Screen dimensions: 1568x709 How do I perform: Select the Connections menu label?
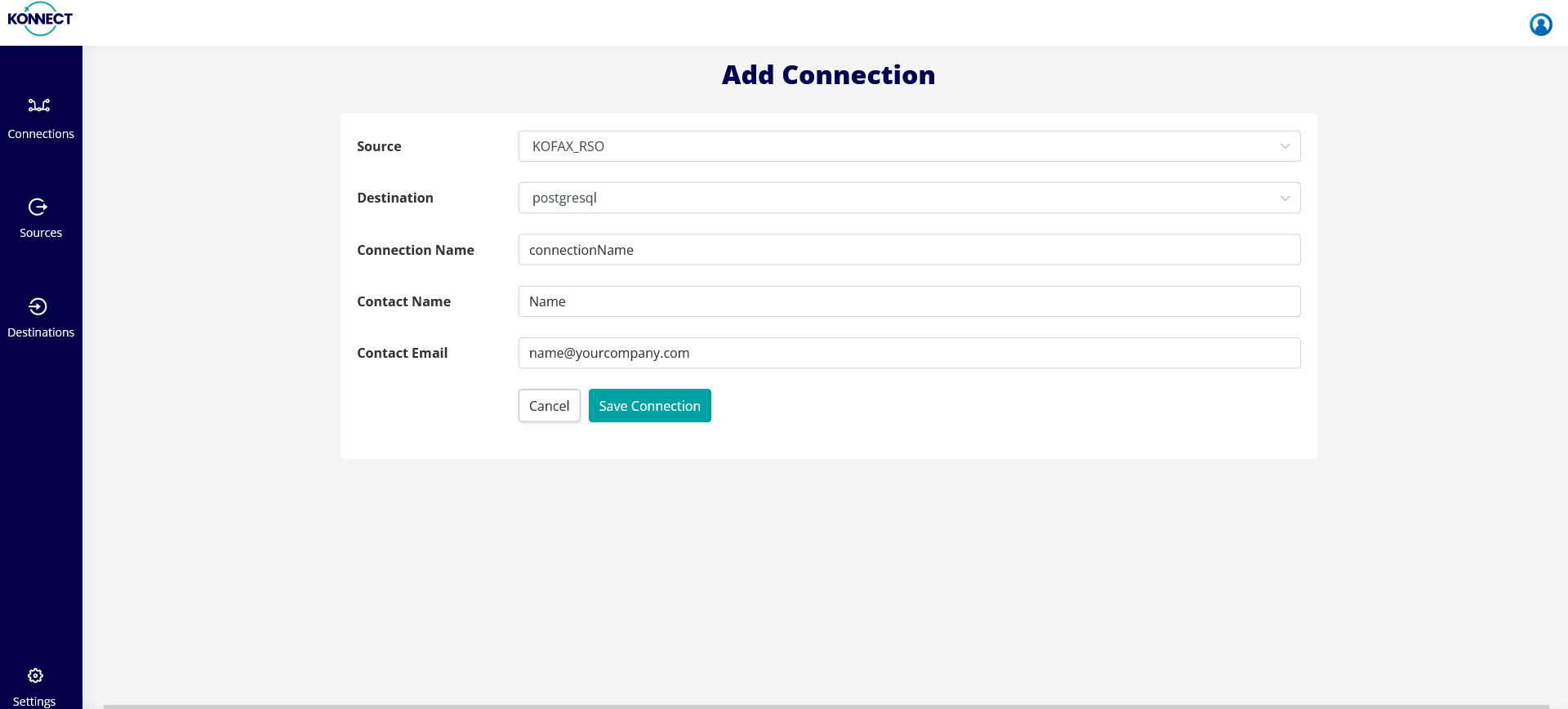point(41,134)
